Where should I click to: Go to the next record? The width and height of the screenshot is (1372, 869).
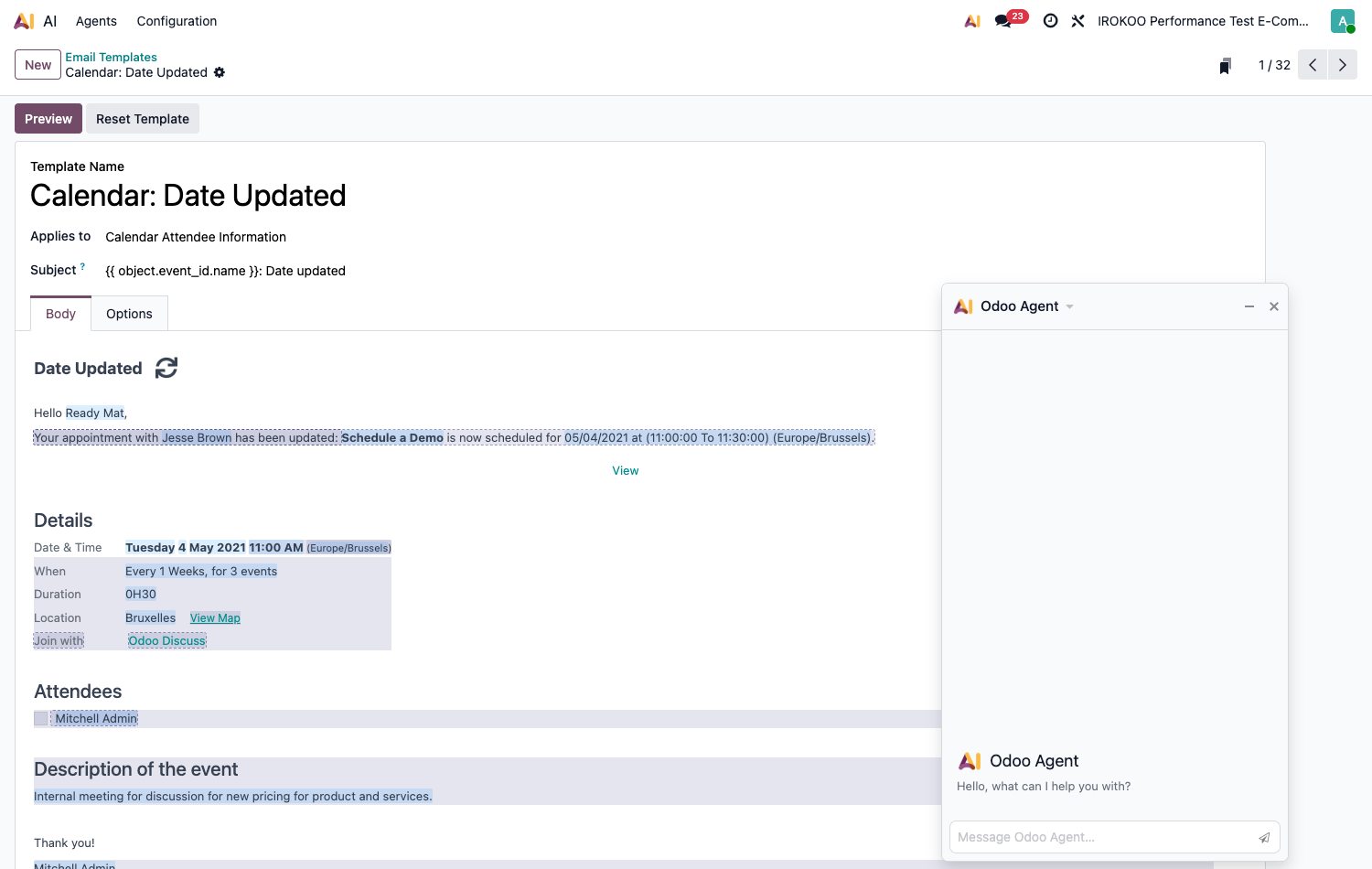pyautogui.click(x=1343, y=65)
